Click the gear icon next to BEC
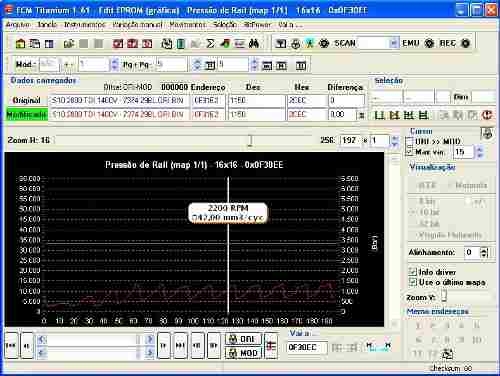The width and height of the screenshot is (500, 376). pos(465,43)
